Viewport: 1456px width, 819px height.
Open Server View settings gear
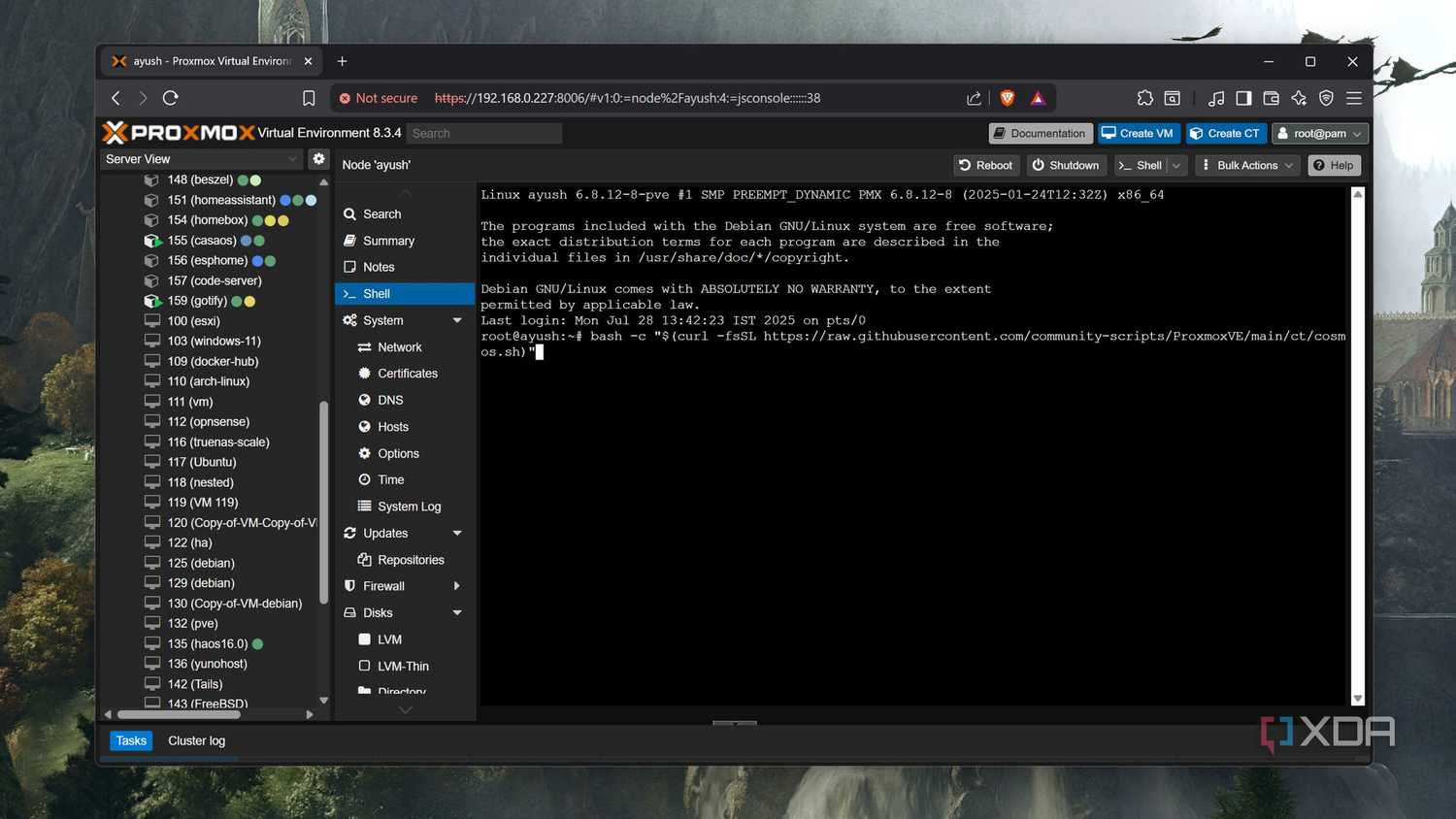pyautogui.click(x=318, y=158)
